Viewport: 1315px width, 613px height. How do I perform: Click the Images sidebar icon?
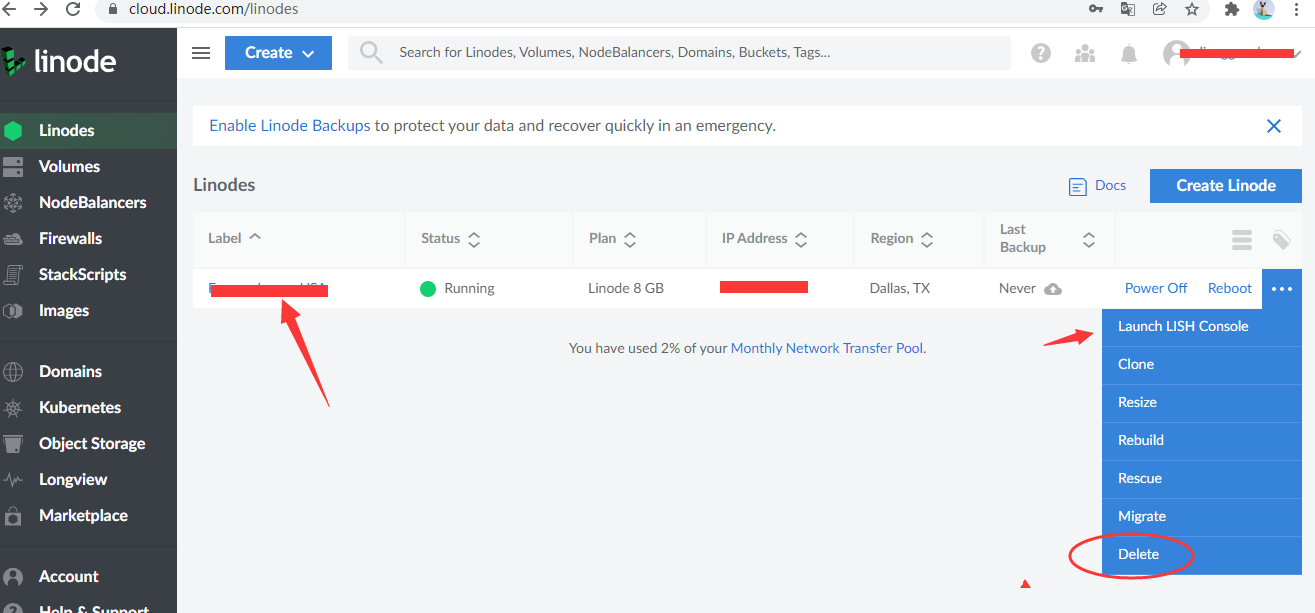pyautogui.click(x=13, y=310)
